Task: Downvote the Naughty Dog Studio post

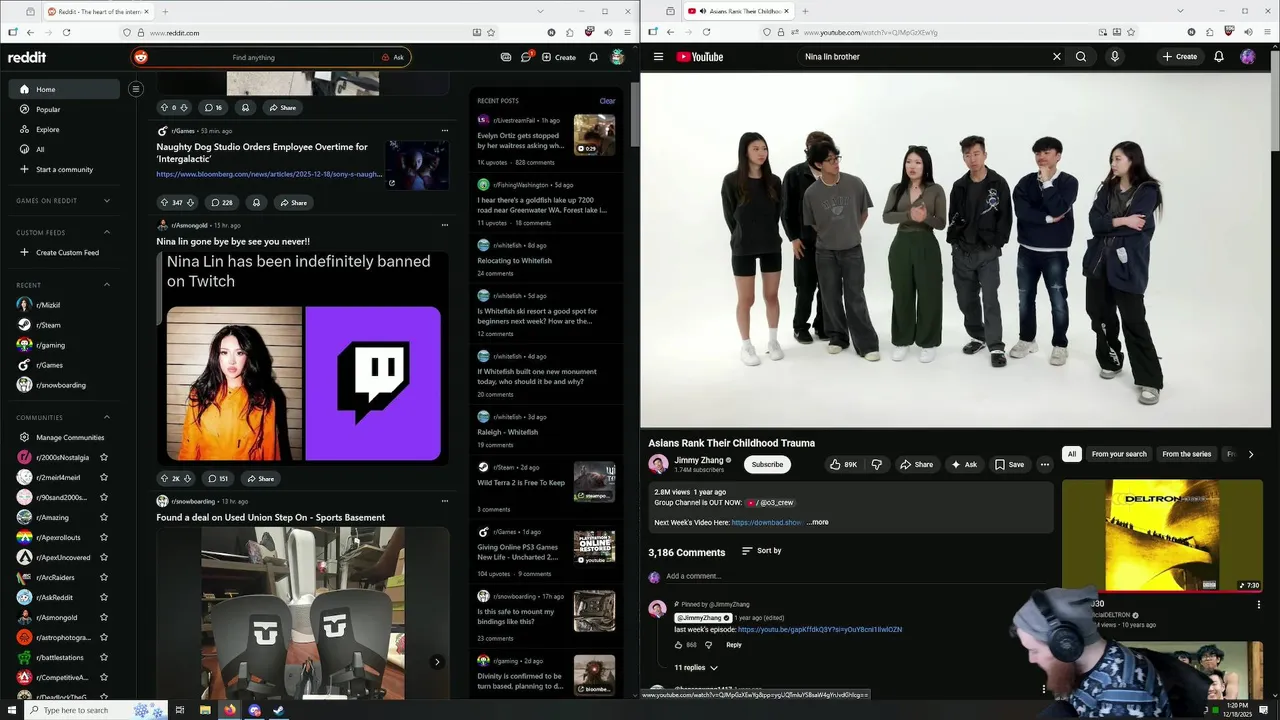Action: coord(190,203)
